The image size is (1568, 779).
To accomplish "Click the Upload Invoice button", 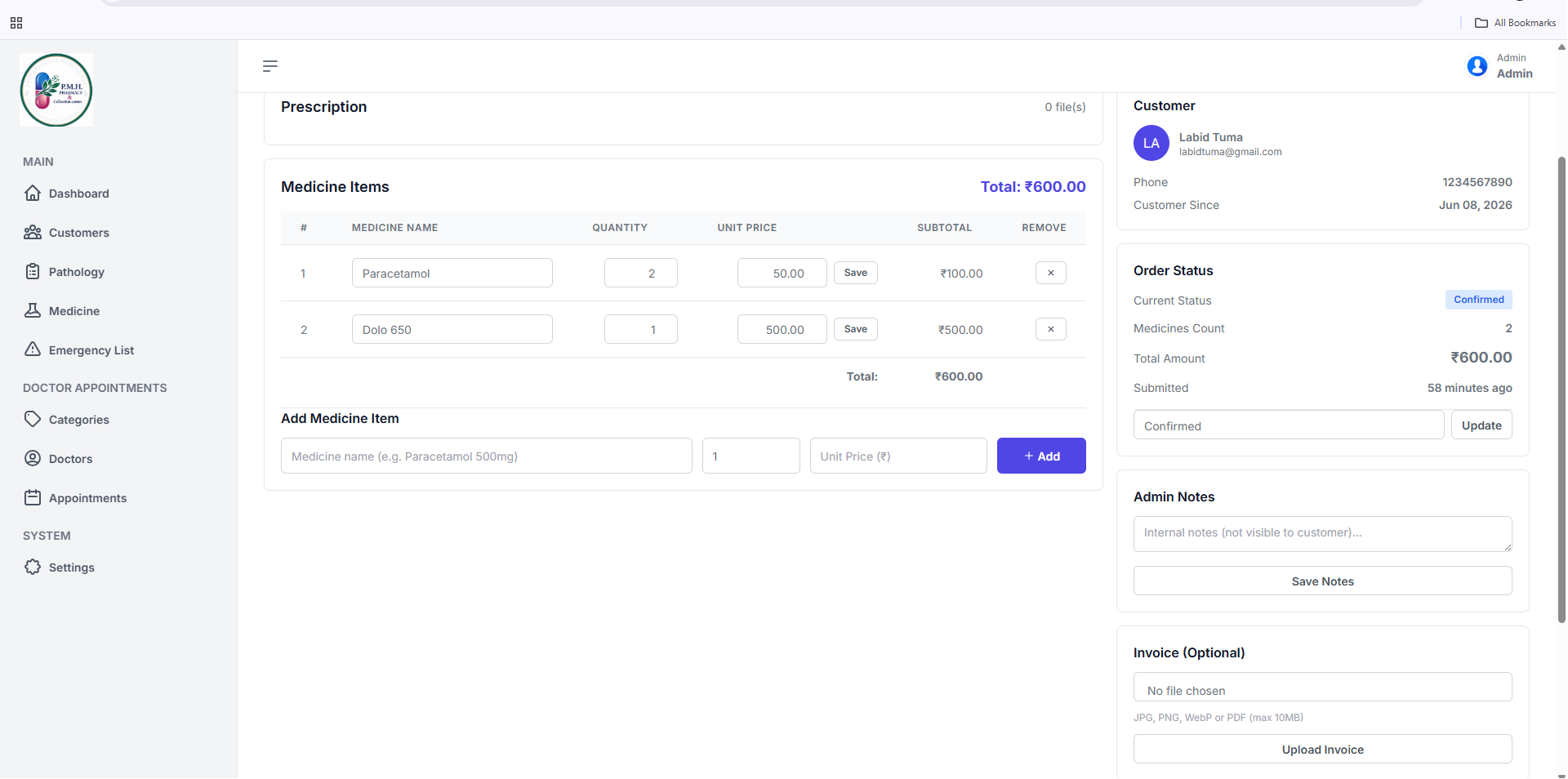I will 1322,749.
